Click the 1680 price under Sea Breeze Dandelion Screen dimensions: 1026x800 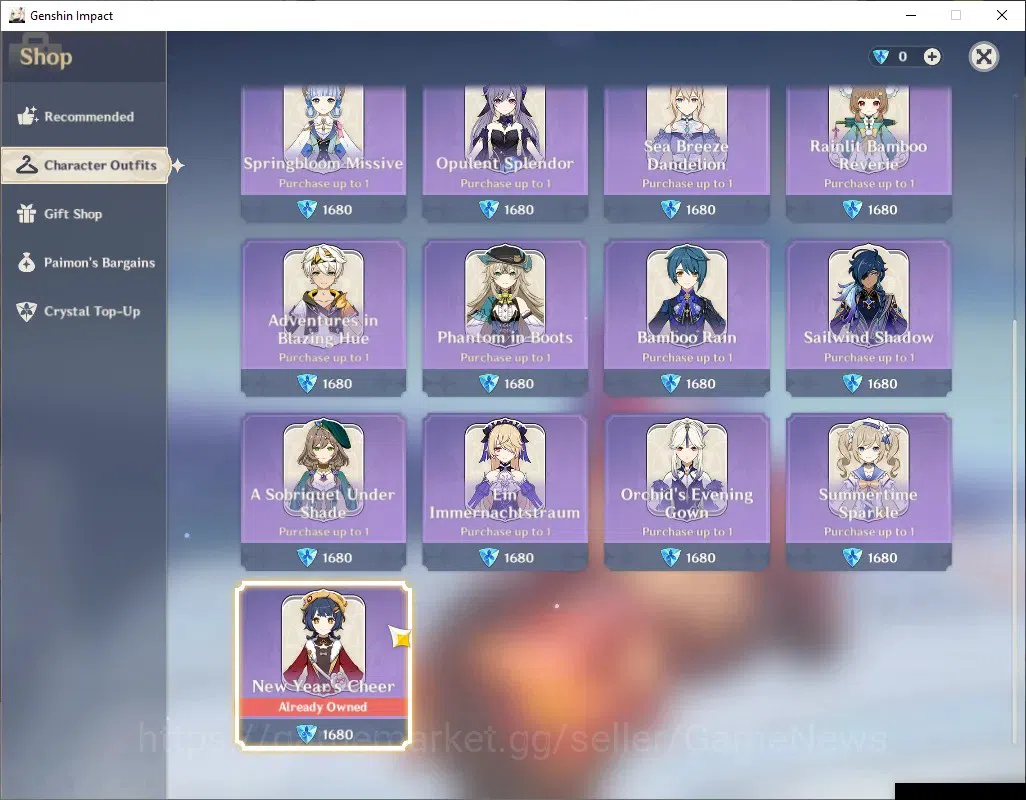[x=700, y=210]
